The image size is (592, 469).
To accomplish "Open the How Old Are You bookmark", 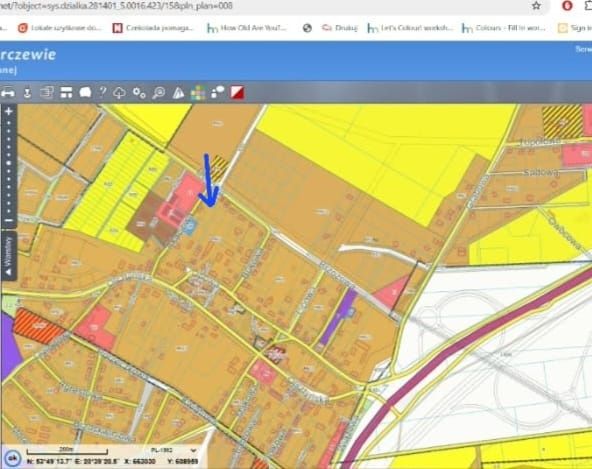I will [x=247, y=28].
